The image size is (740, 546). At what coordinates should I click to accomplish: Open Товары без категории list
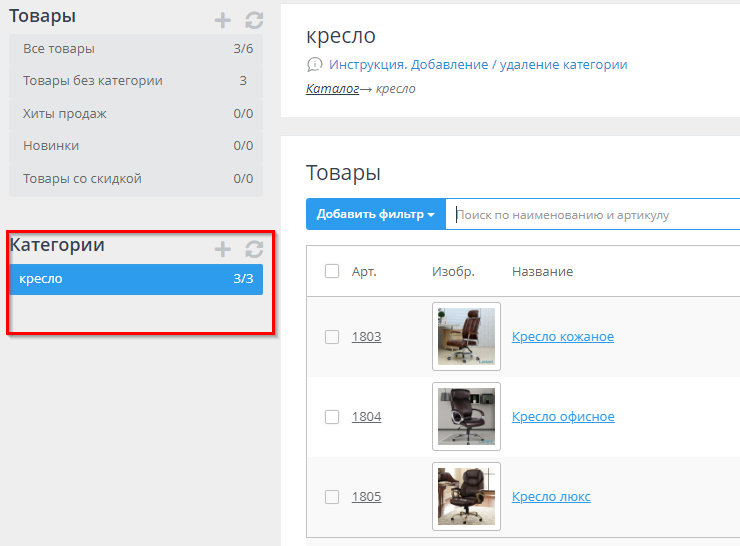point(135,81)
